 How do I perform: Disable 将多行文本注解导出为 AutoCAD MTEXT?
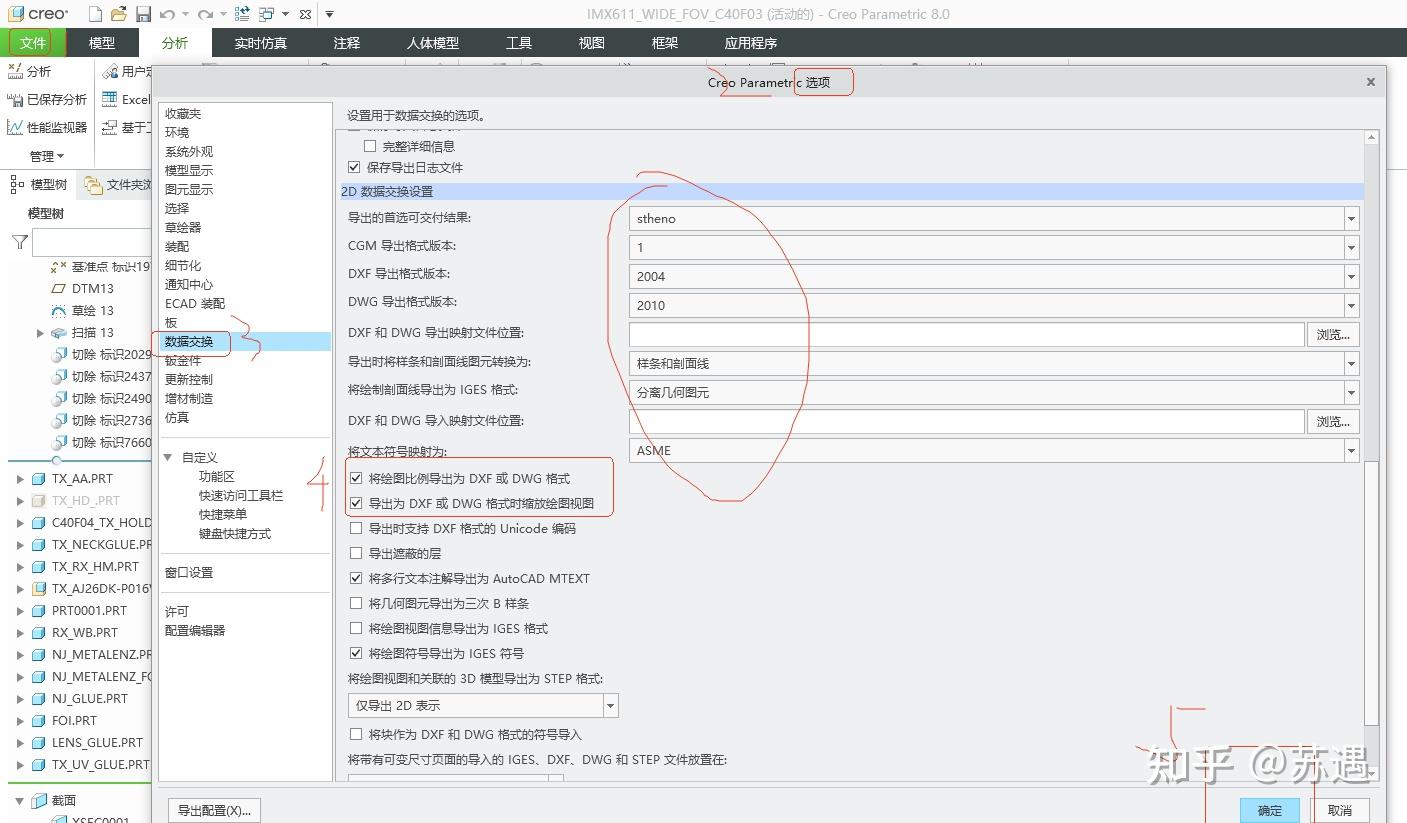pyautogui.click(x=357, y=578)
